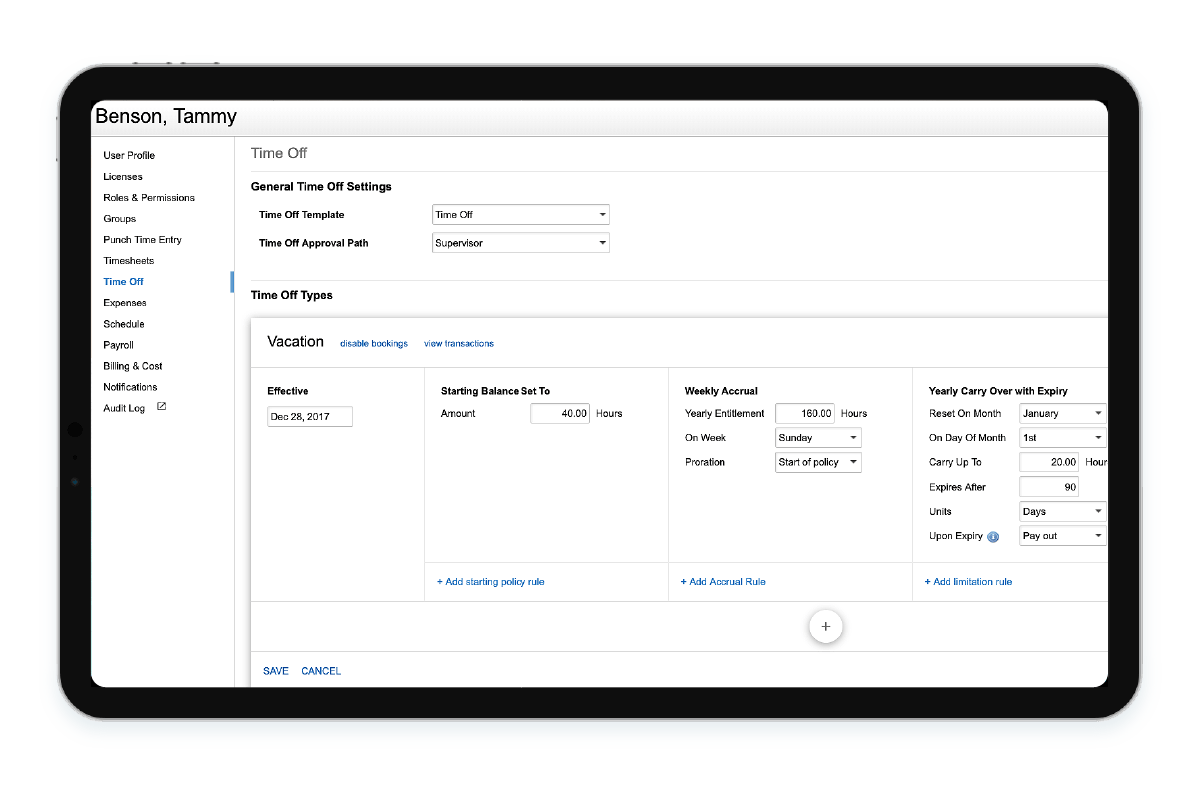Image resolution: width=1200 pixels, height=800 pixels.
Task: Click the Upon Expiry info icon
Action: pos(993,537)
